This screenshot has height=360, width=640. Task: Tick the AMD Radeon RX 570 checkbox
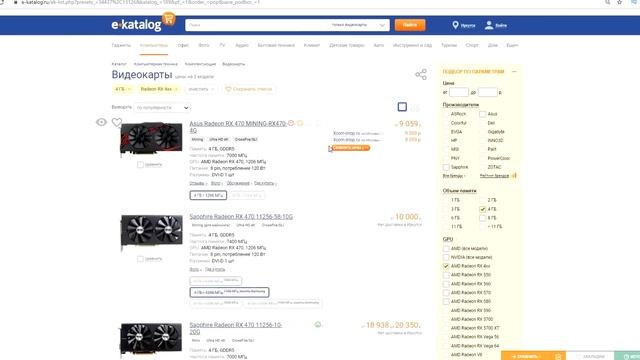click(446, 293)
